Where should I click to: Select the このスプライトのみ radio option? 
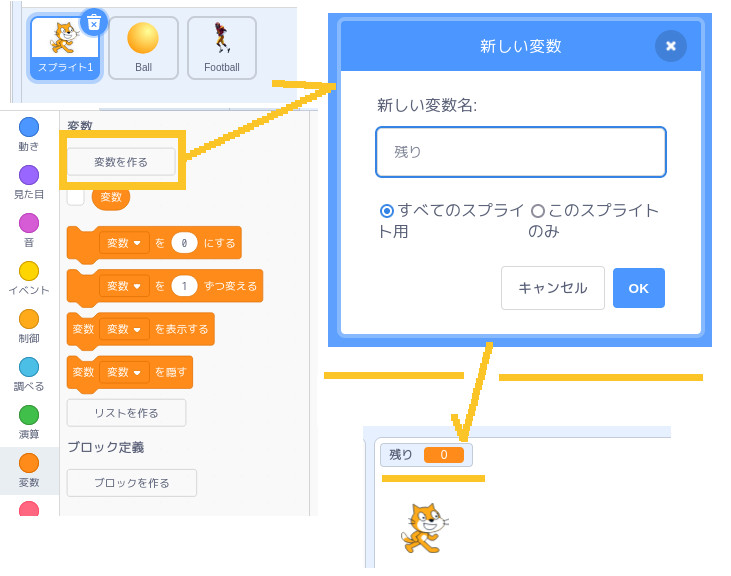click(x=538, y=211)
